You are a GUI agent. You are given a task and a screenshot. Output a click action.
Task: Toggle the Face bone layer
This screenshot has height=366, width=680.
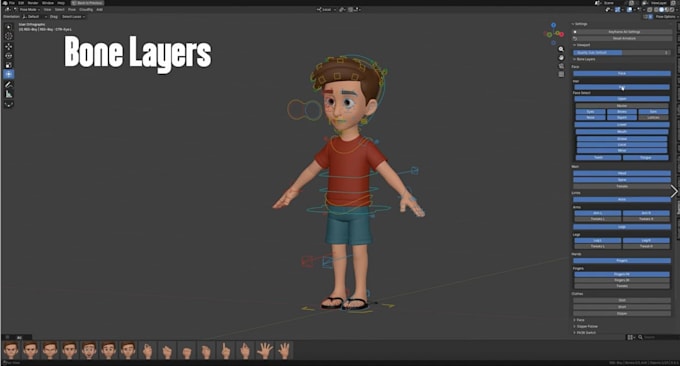pyautogui.click(x=622, y=73)
